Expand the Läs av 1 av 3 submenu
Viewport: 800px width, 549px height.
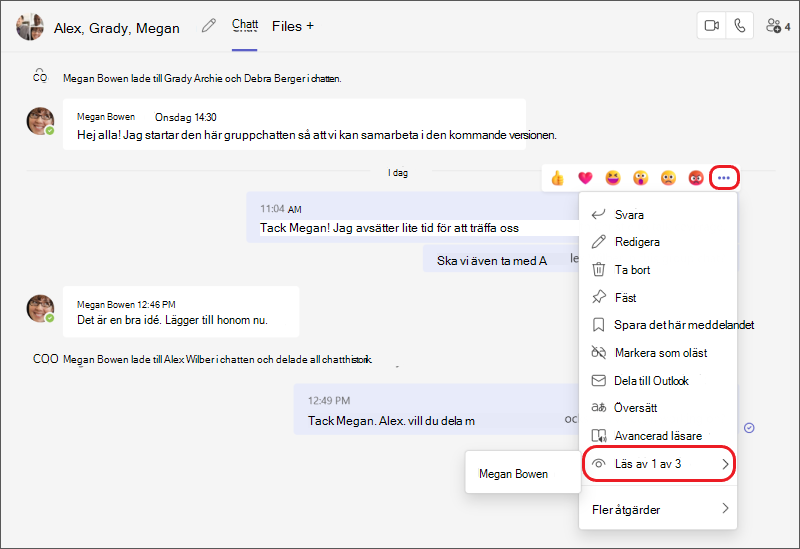659,464
